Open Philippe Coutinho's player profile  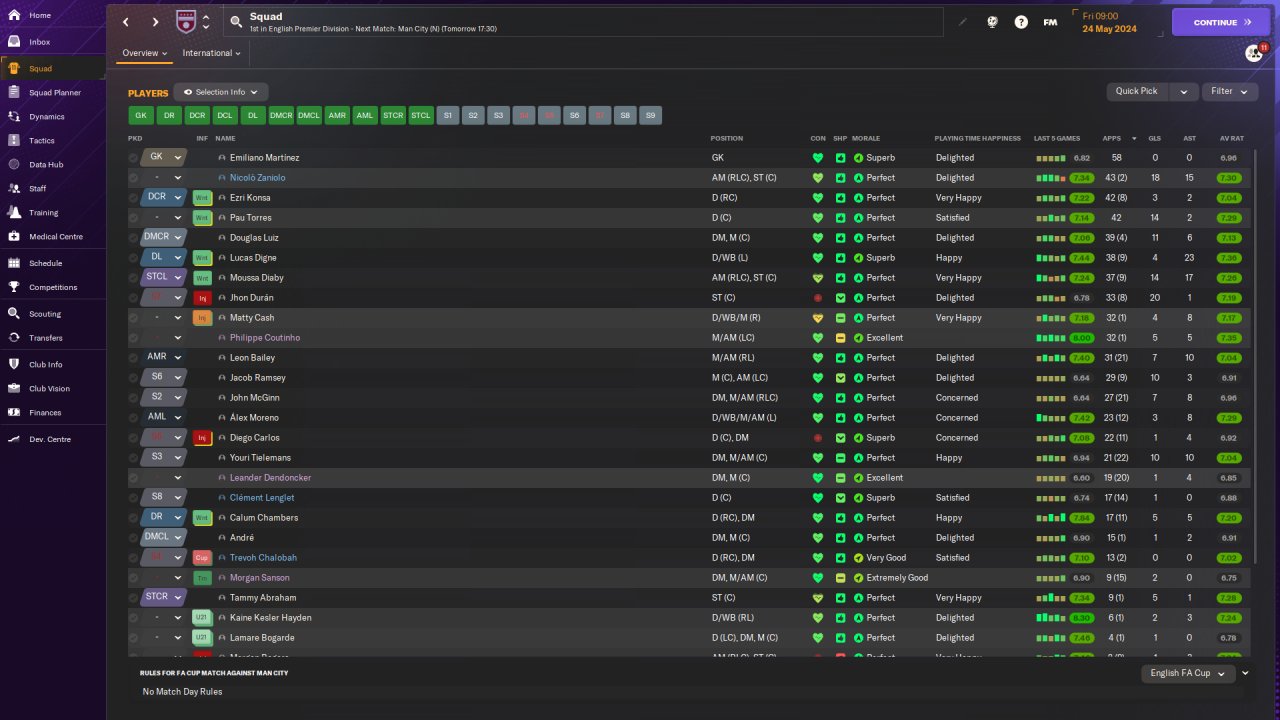265,338
